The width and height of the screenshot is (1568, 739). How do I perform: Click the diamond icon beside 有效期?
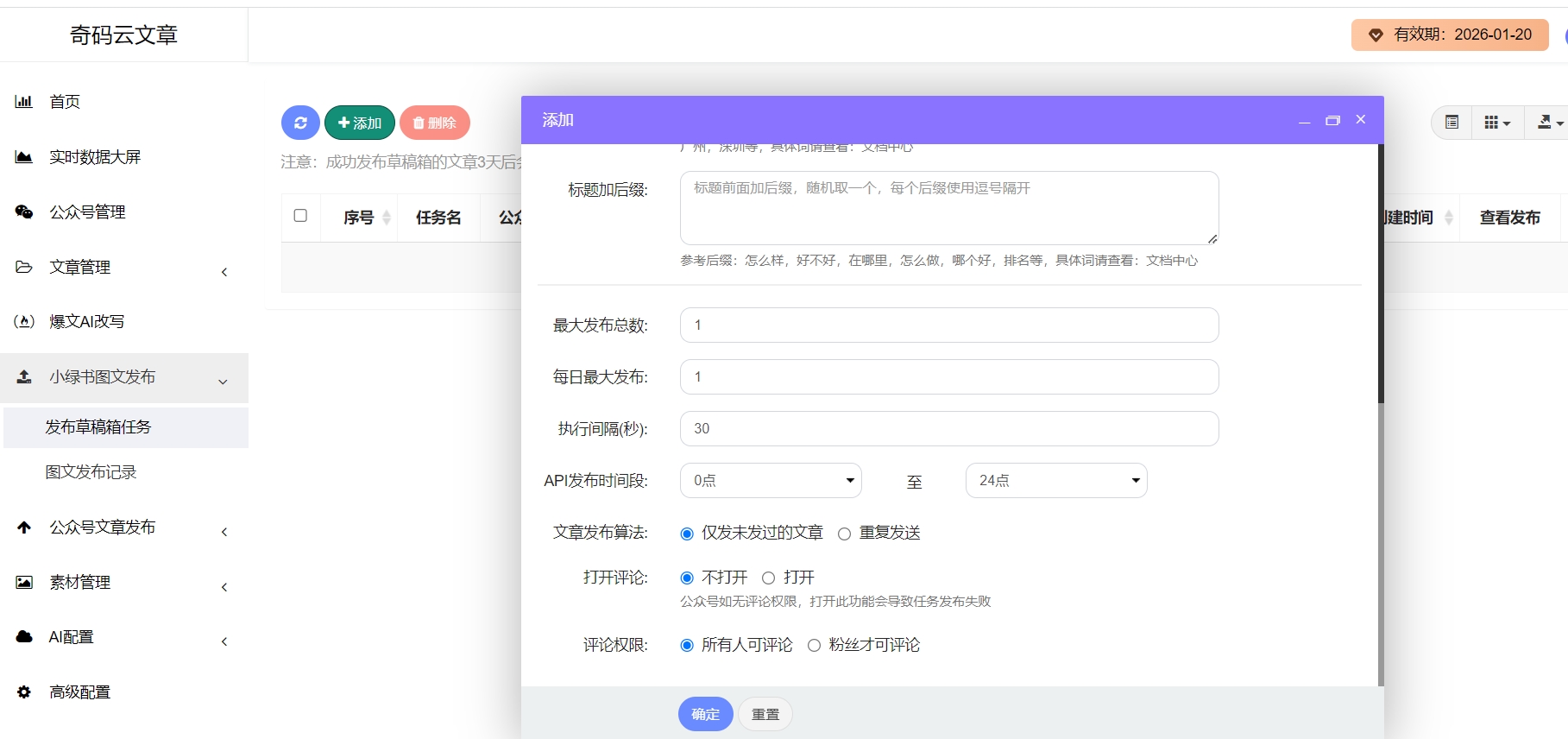pyautogui.click(x=1376, y=35)
